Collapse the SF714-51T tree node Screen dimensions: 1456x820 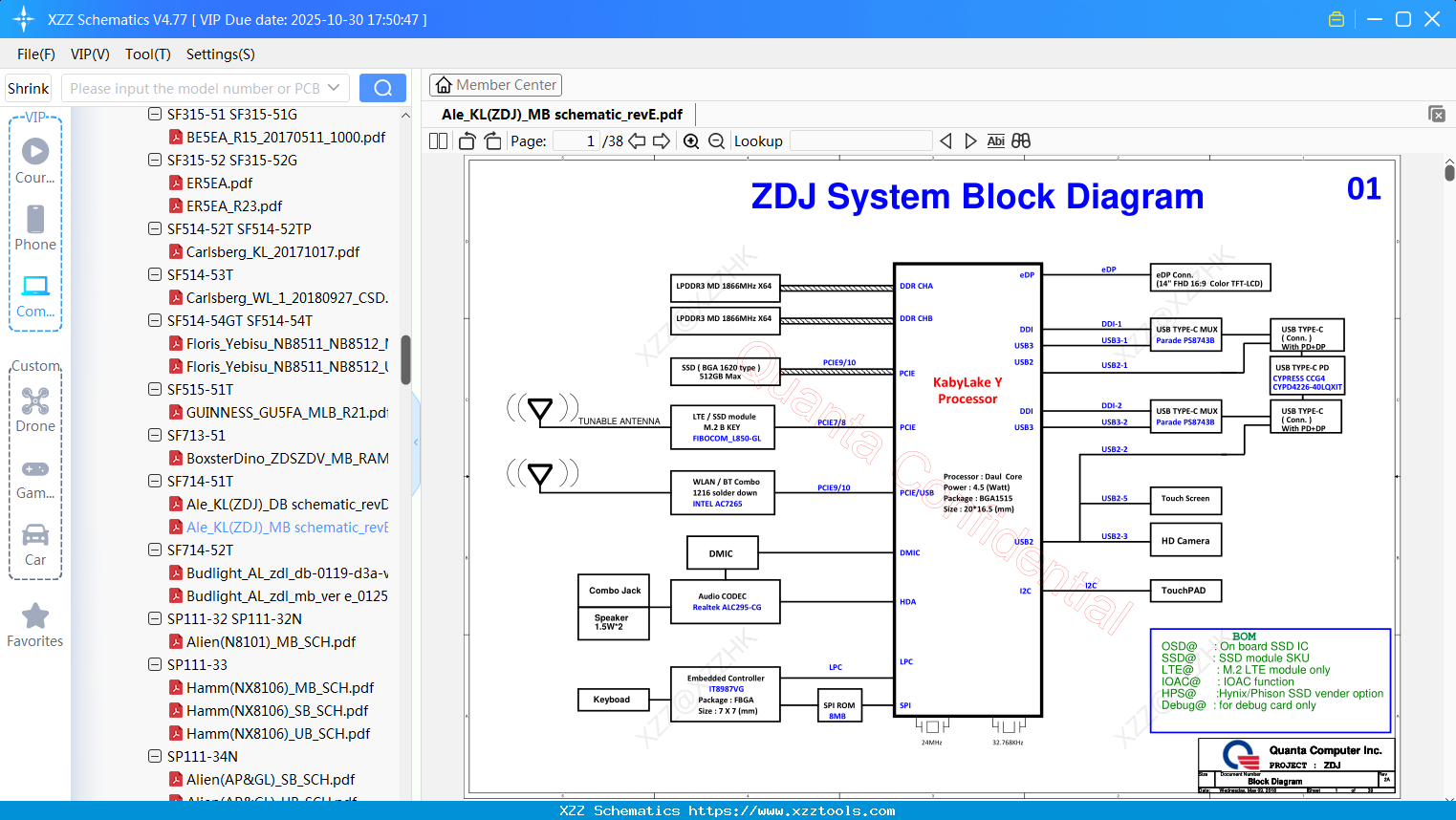[155, 481]
